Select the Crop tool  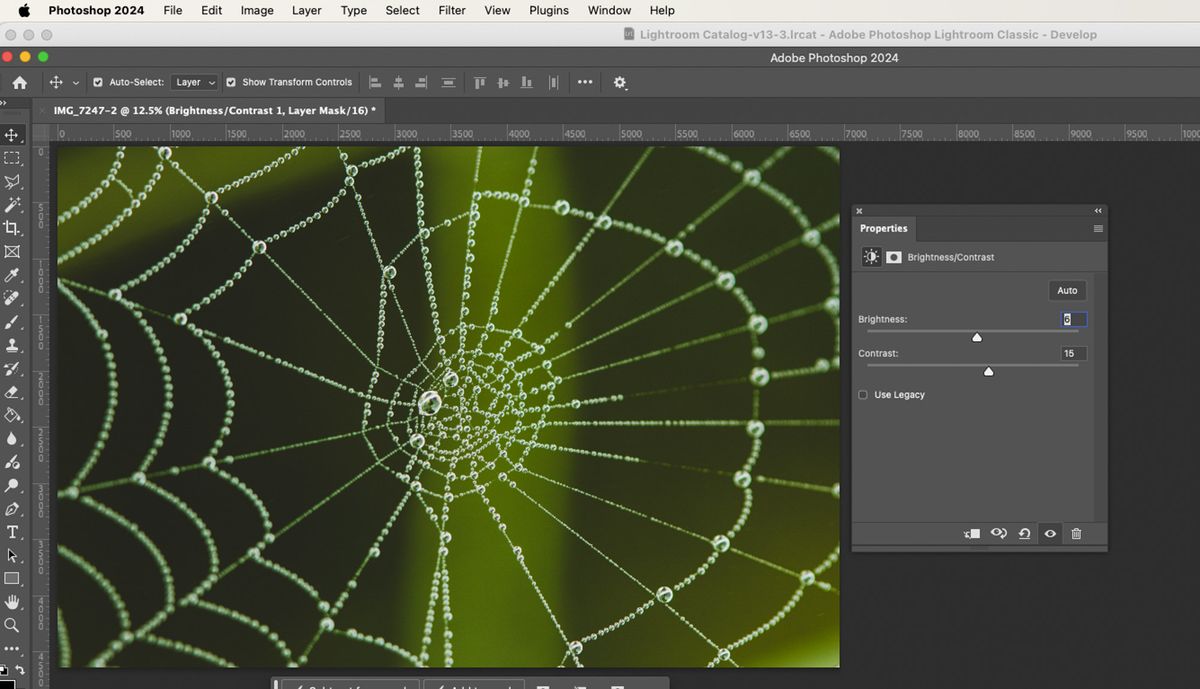point(14,229)
